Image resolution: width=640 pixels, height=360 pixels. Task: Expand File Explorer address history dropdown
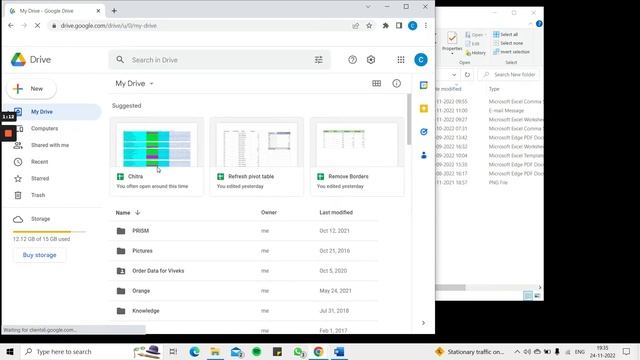pos(454,75)
